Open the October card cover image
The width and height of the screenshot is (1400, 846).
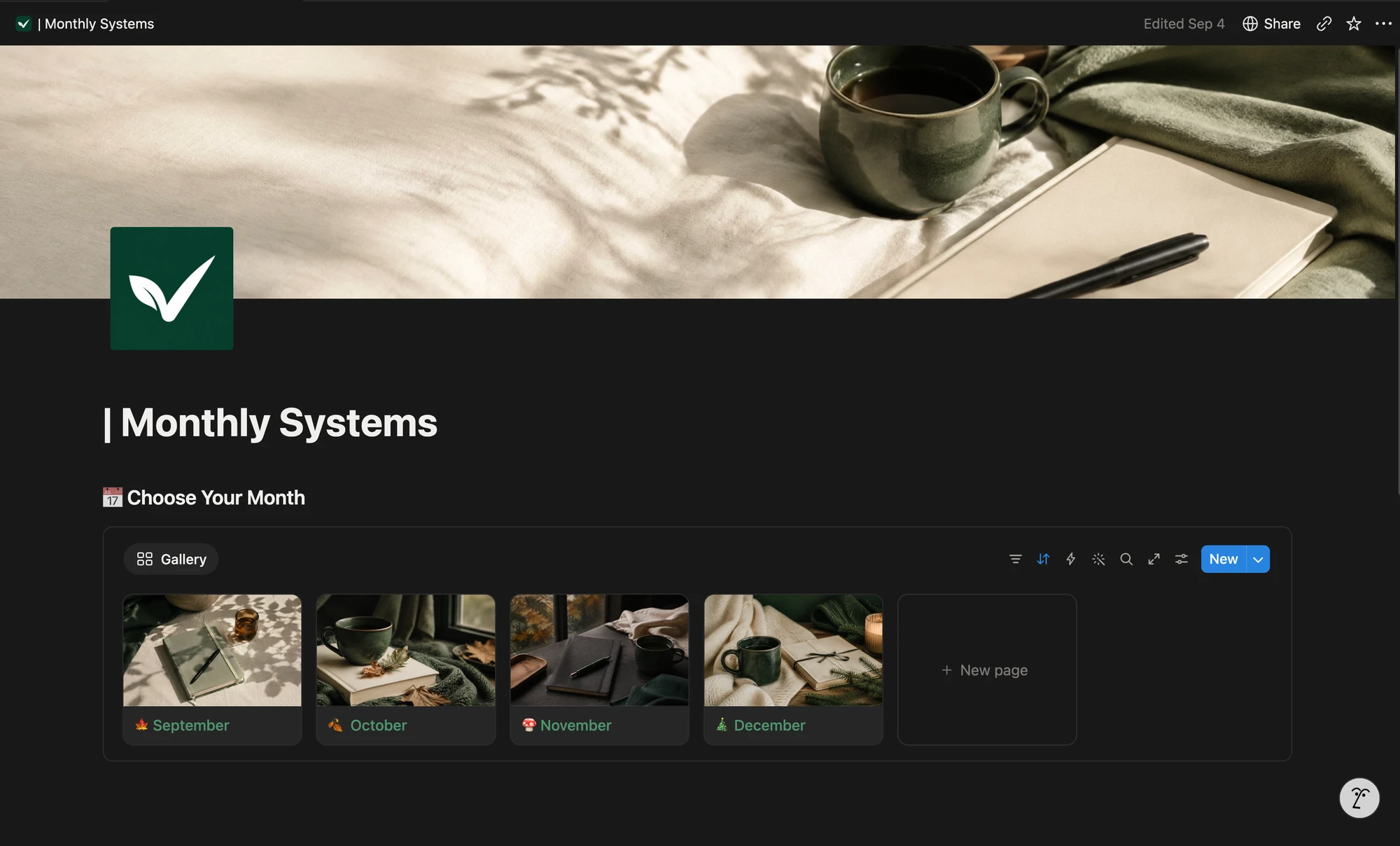pyautogui.click(x=406, y=650)
